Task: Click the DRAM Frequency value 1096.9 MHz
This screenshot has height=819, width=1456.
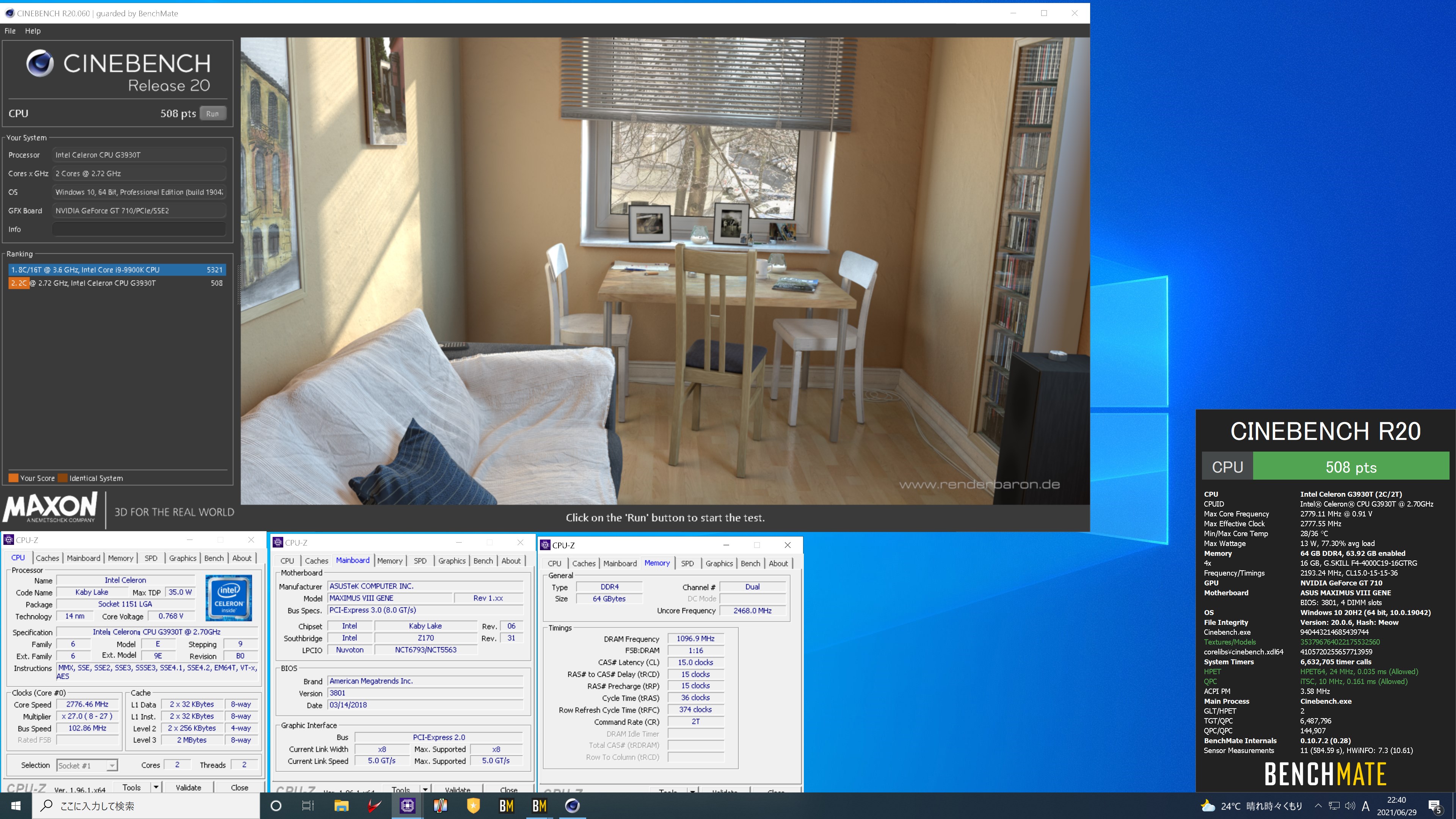Action: (695, 639)
